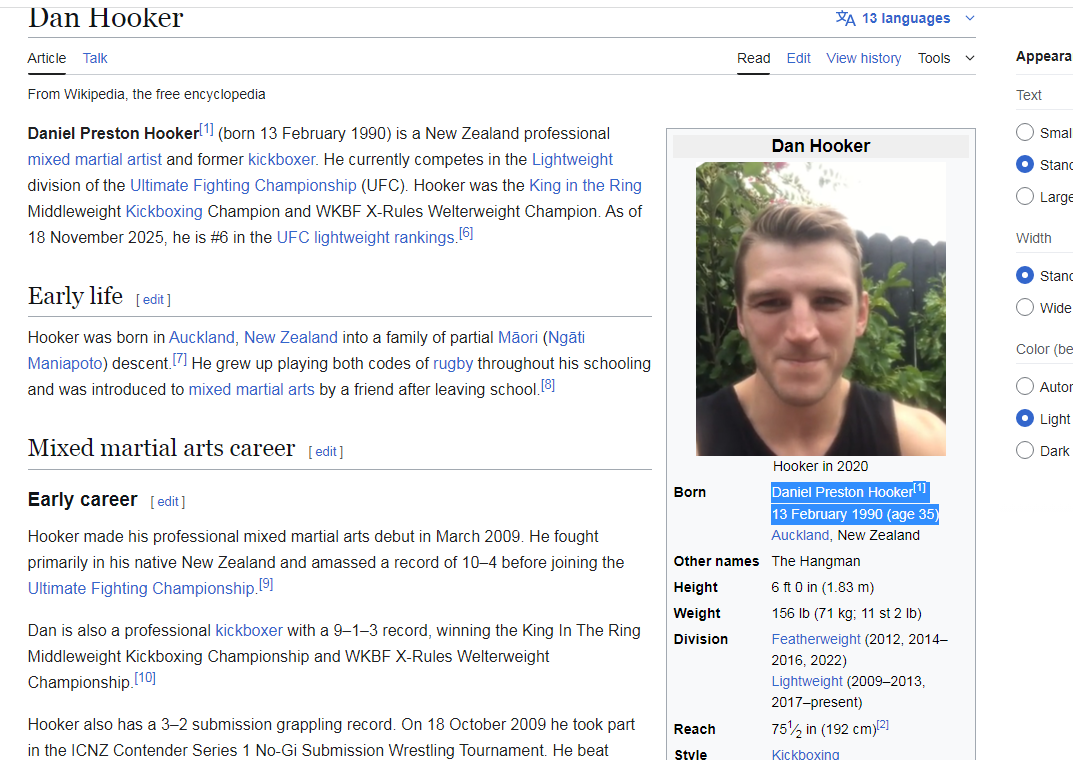Follow the kickboxer link in intro
1073x760 pixels.
(x=281, y=159)
